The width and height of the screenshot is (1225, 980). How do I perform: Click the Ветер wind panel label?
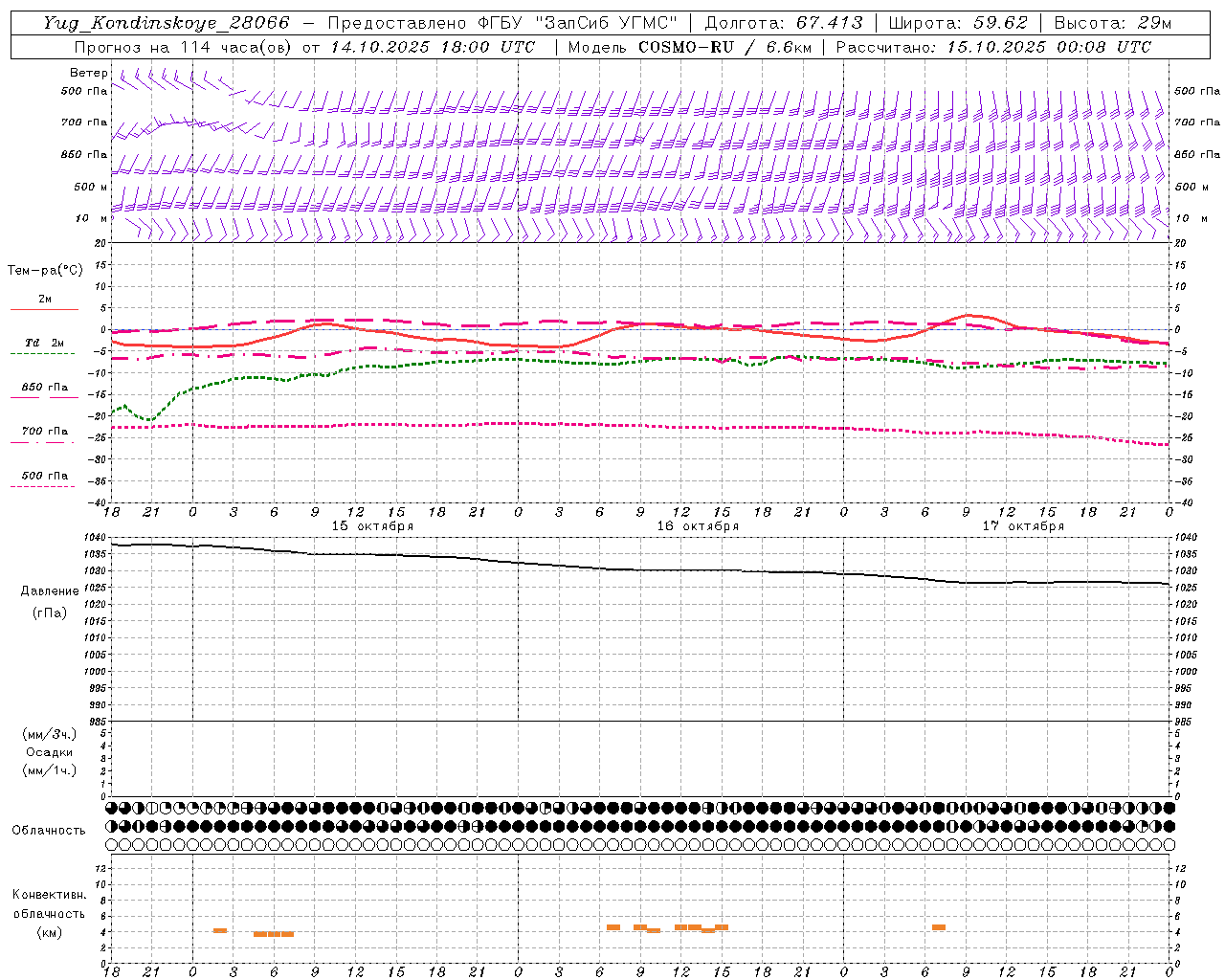point(89,73)
